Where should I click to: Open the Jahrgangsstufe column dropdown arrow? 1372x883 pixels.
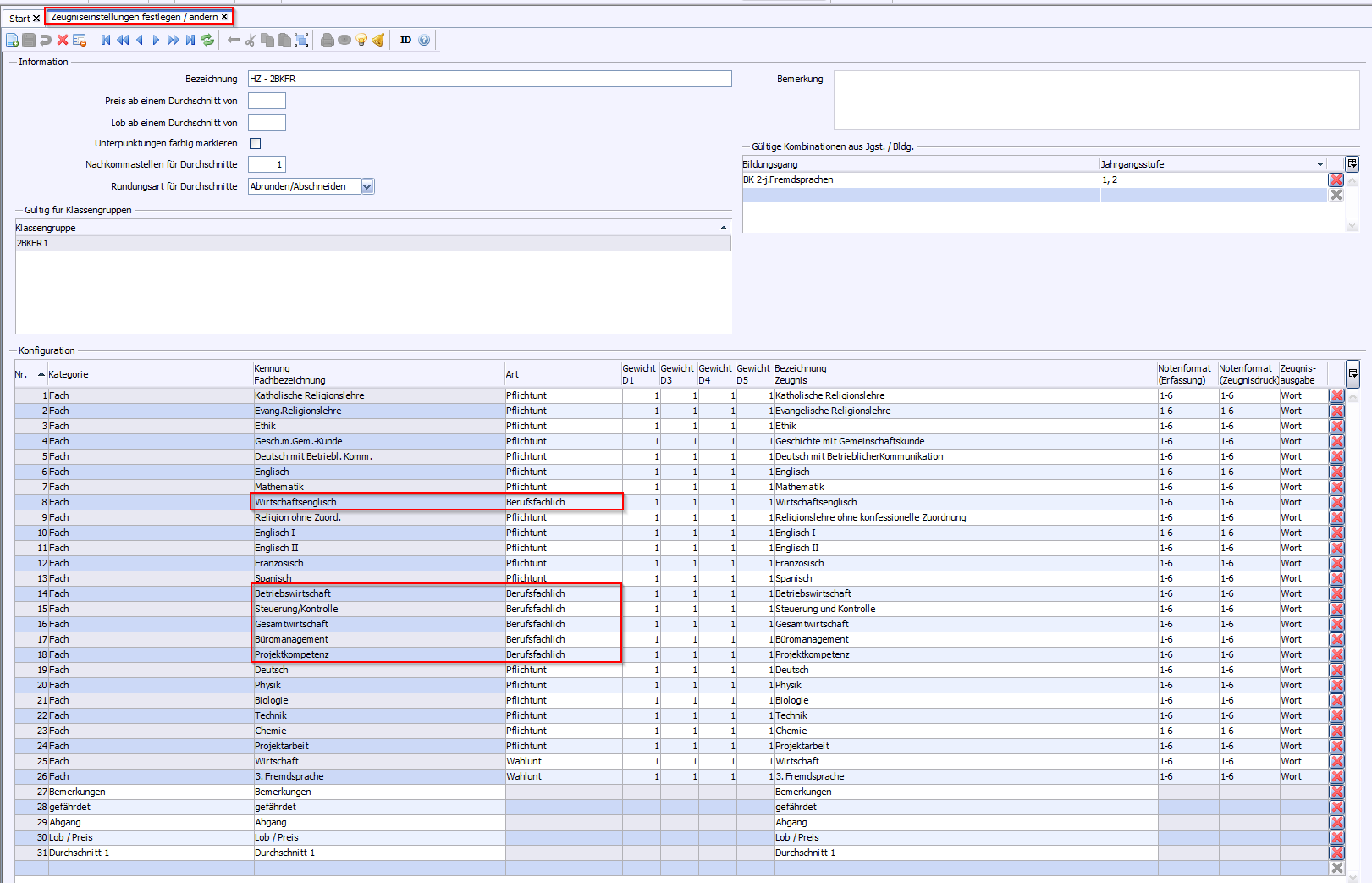click(x=1320, y=164)
